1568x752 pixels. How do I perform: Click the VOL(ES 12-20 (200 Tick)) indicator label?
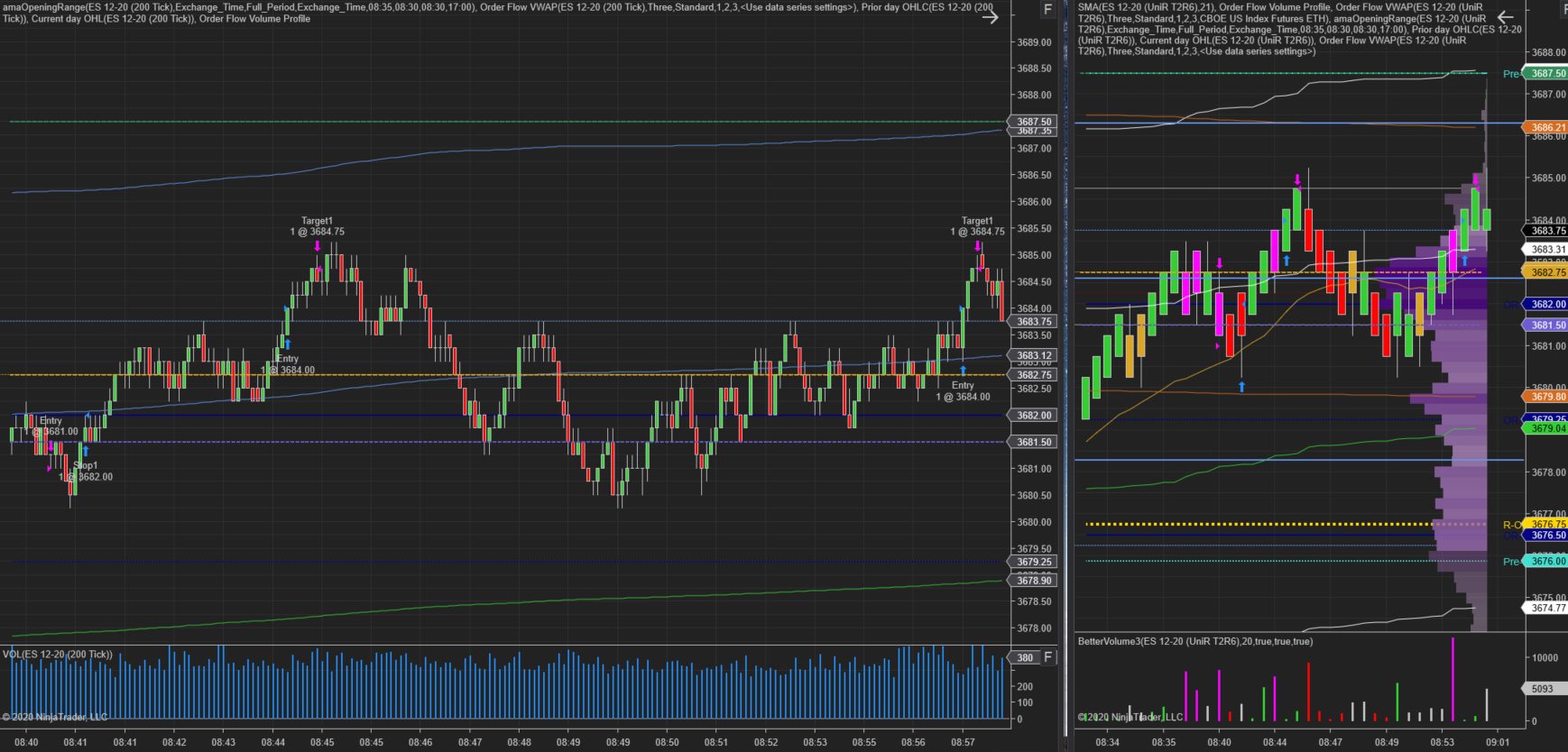57,655
